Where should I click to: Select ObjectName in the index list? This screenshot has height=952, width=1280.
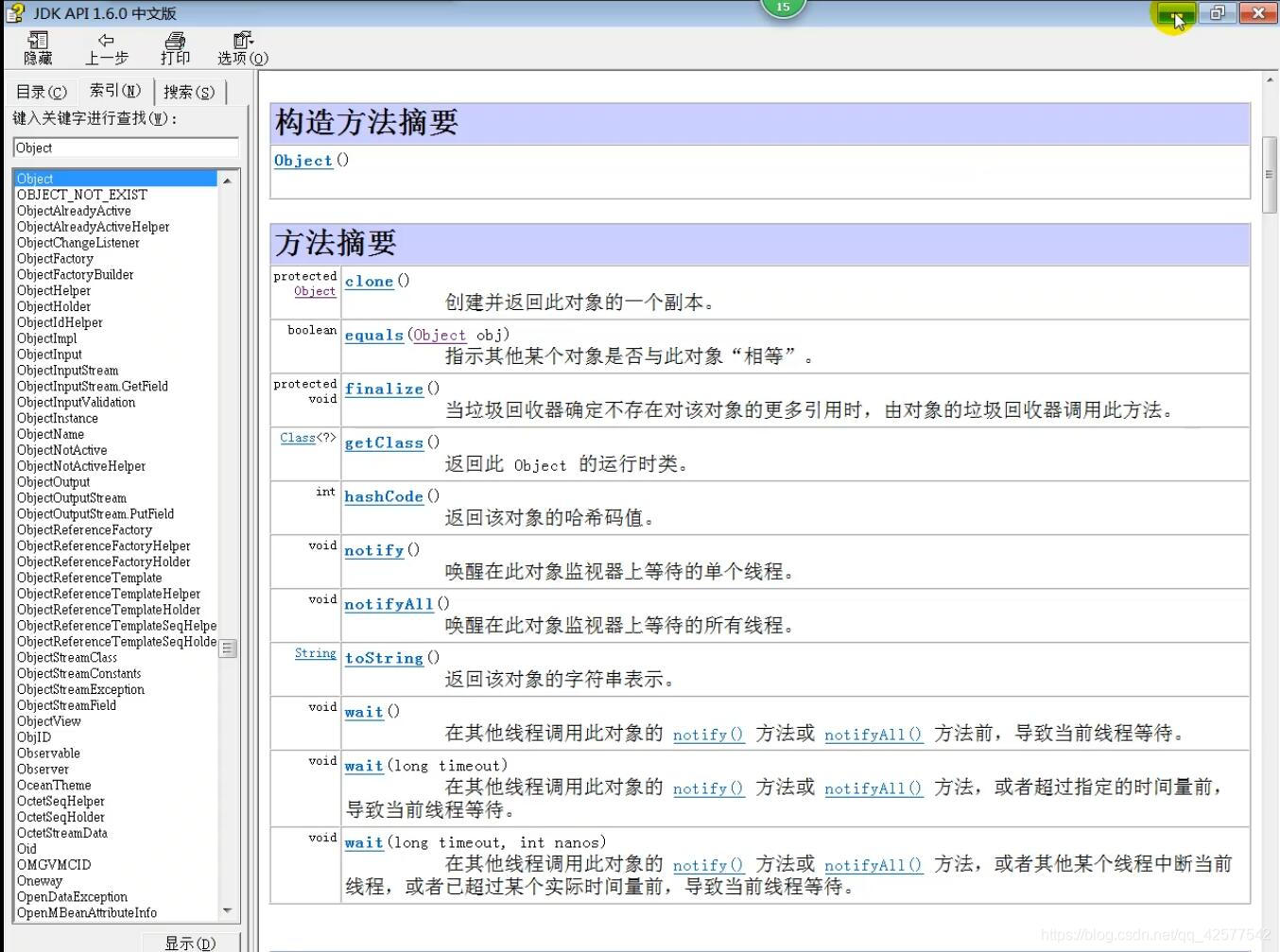(x=50, y=434)
